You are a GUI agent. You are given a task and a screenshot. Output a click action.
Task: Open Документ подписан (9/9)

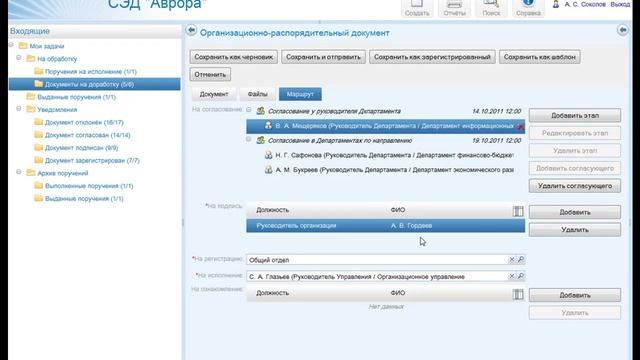pyautogui.click(x=81, y=147)
